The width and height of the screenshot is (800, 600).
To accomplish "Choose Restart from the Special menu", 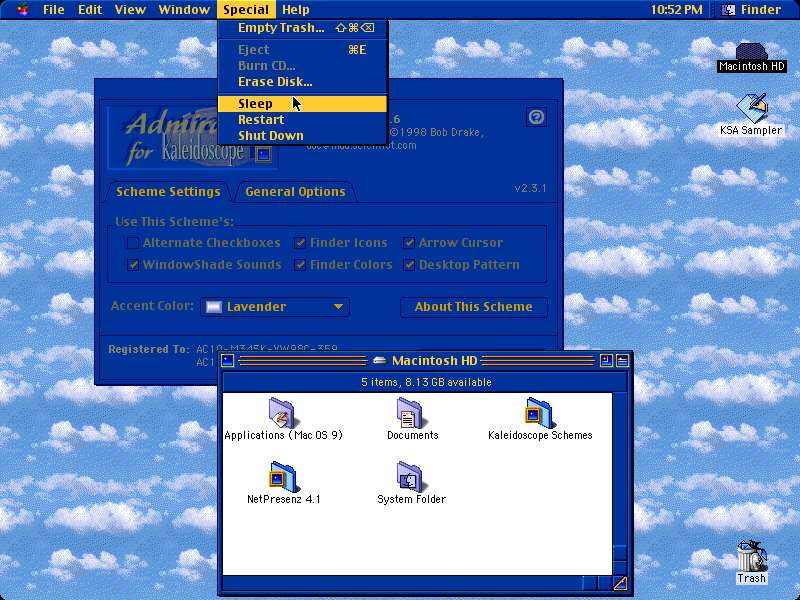I will pos(302,119).
